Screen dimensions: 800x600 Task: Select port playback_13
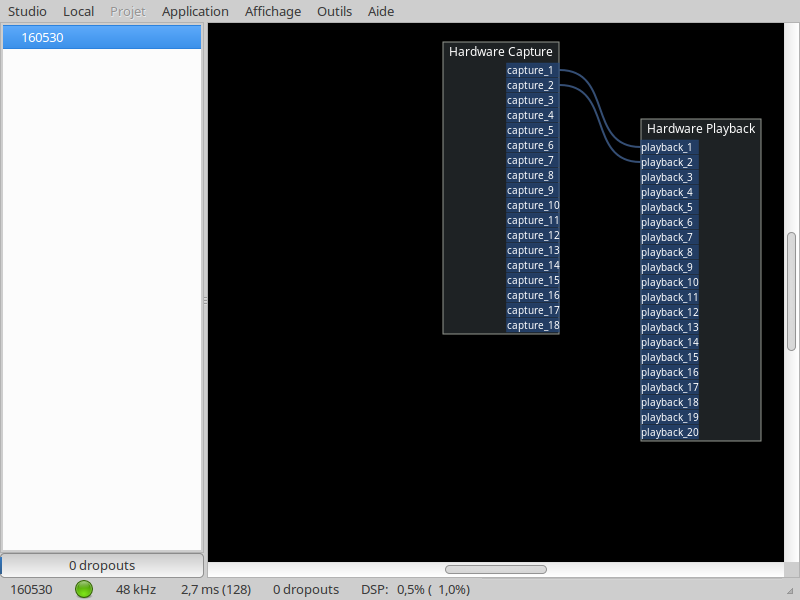pyautogui.click(x=669, y=328)
